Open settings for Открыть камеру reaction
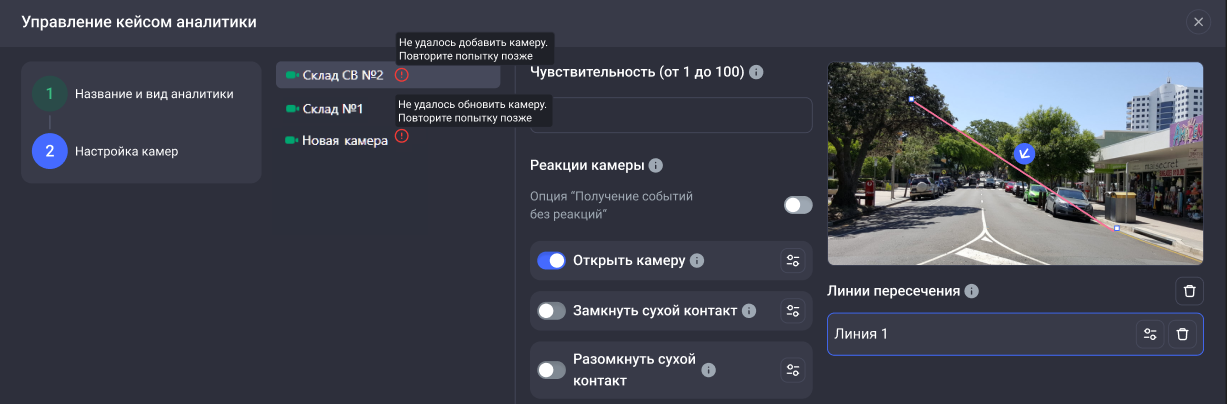The width and height of the screenshot is (1227, 404). [793, 261]
